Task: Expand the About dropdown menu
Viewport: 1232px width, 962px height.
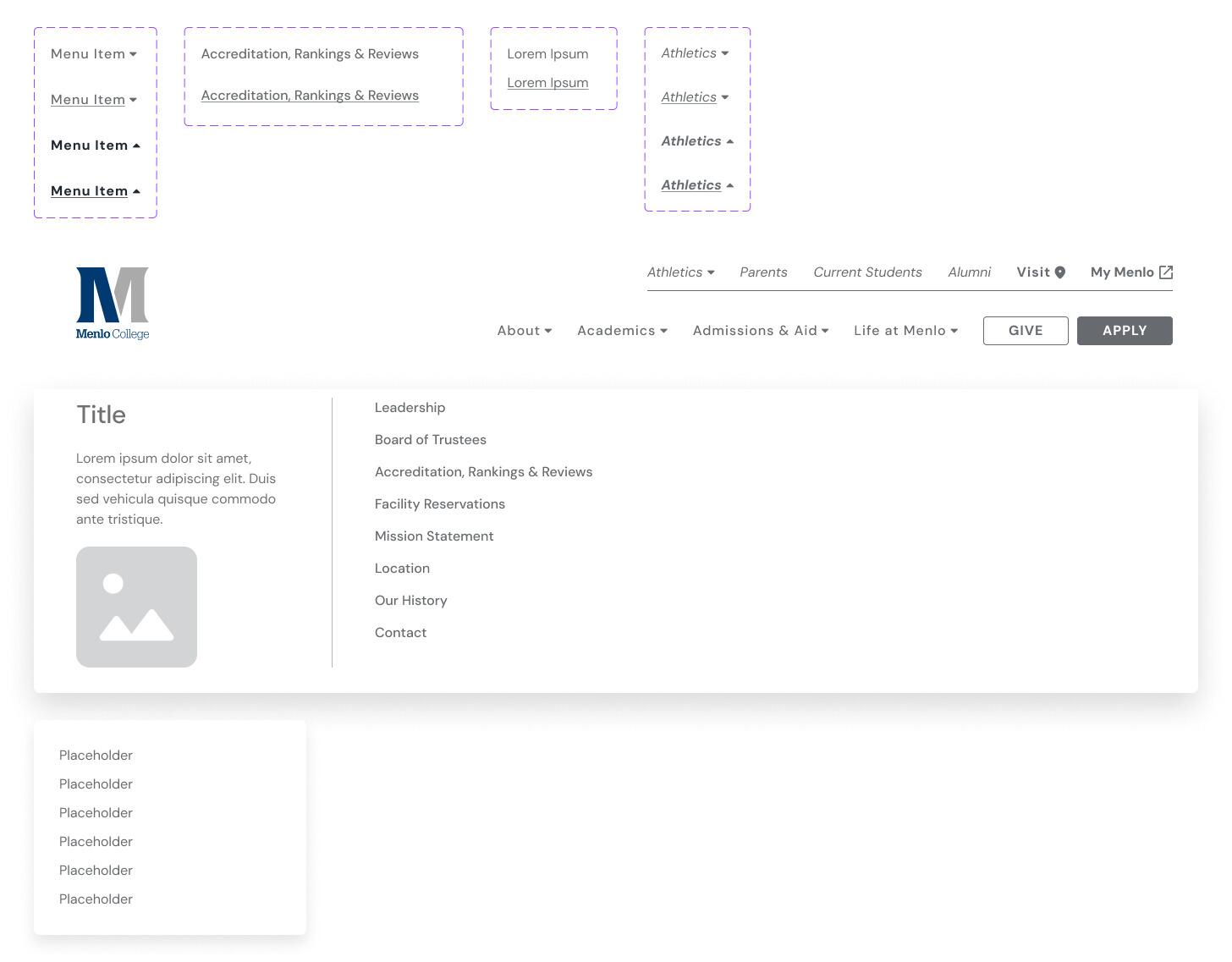Action: coord(525,331)
